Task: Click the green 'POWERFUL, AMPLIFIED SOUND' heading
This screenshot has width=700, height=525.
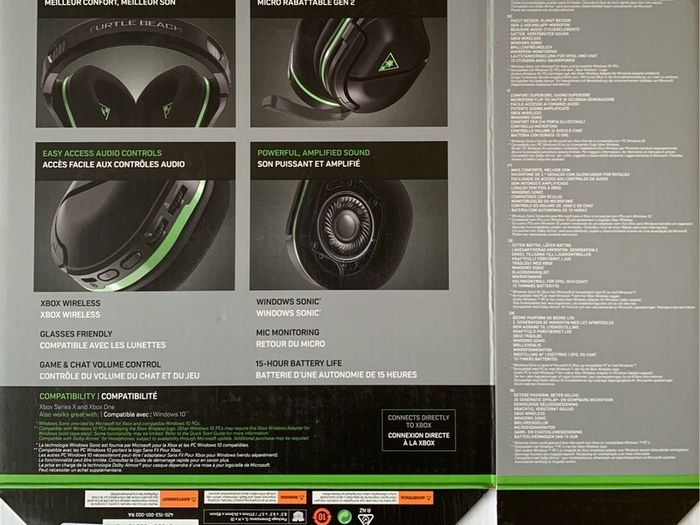Action: point(313,153)
